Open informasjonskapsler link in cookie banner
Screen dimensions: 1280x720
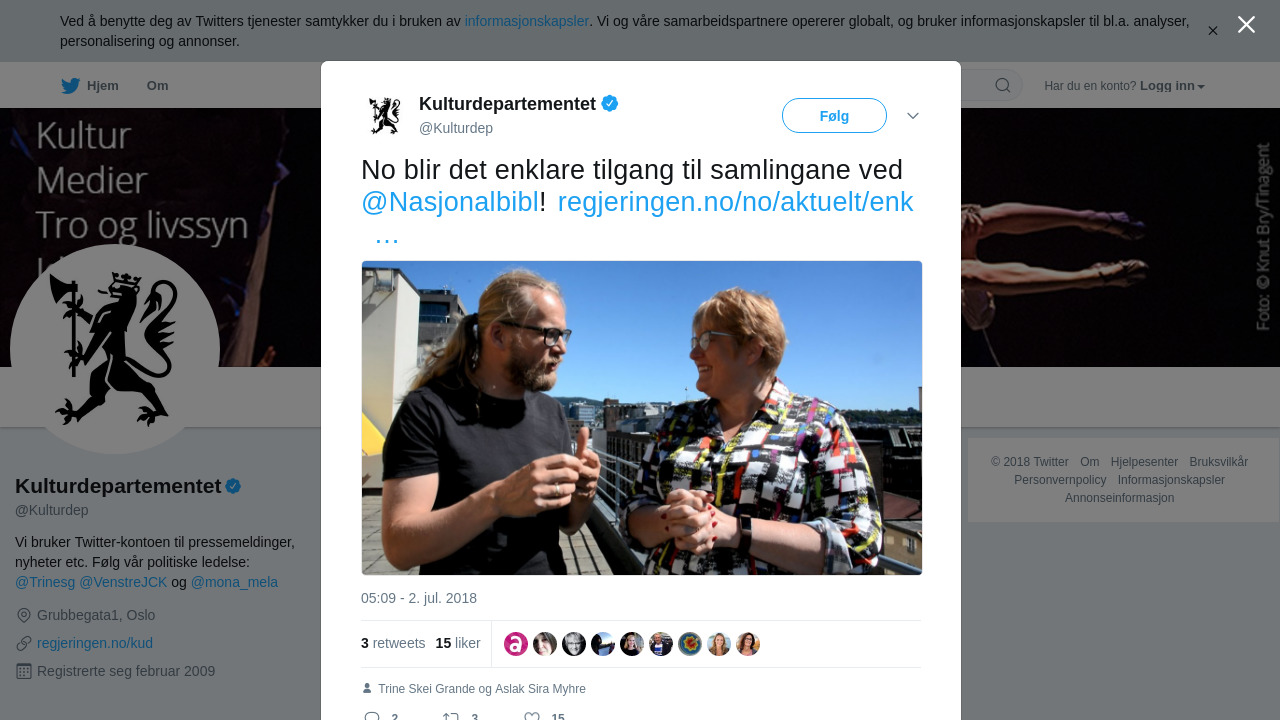click(527, 21)
